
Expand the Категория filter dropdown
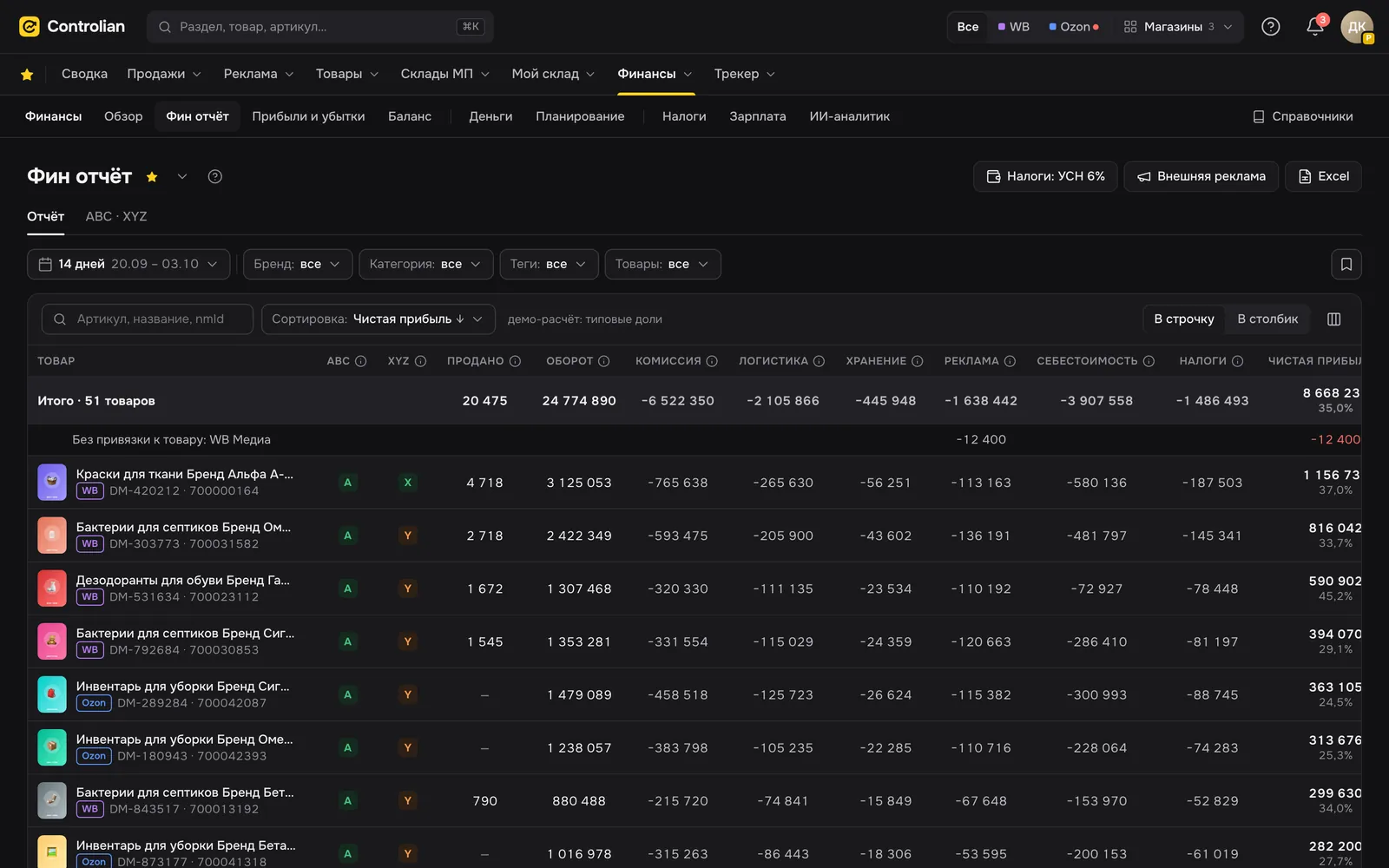pyautogui.click(x=426, y=264)
